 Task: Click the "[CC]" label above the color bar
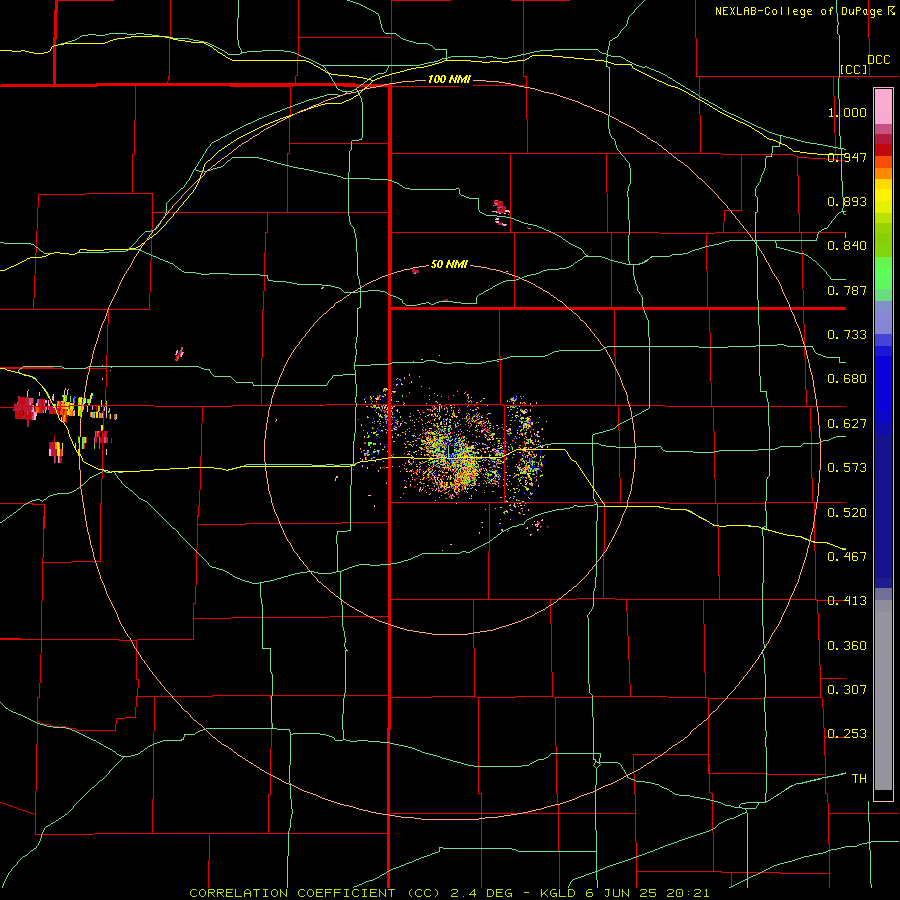854,69
